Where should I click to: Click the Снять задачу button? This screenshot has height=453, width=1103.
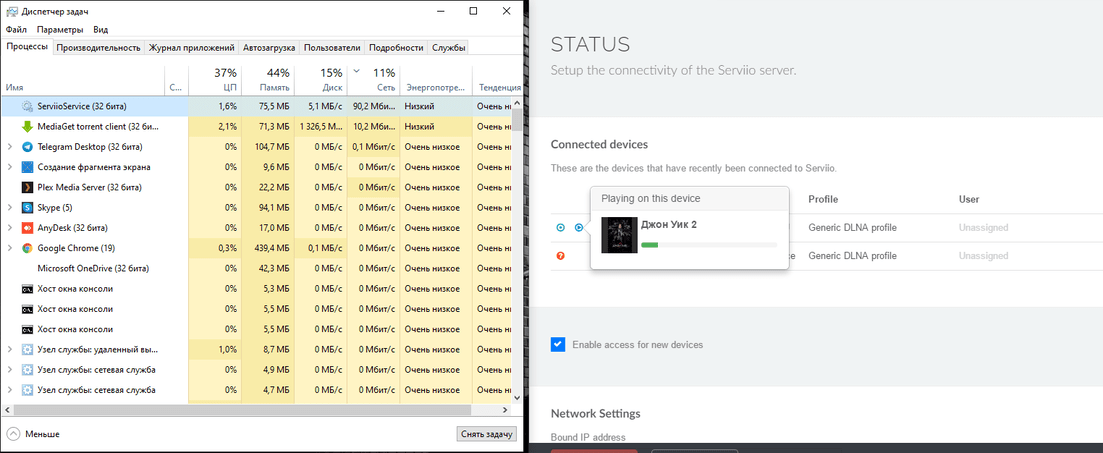click(x=487, y=434)
